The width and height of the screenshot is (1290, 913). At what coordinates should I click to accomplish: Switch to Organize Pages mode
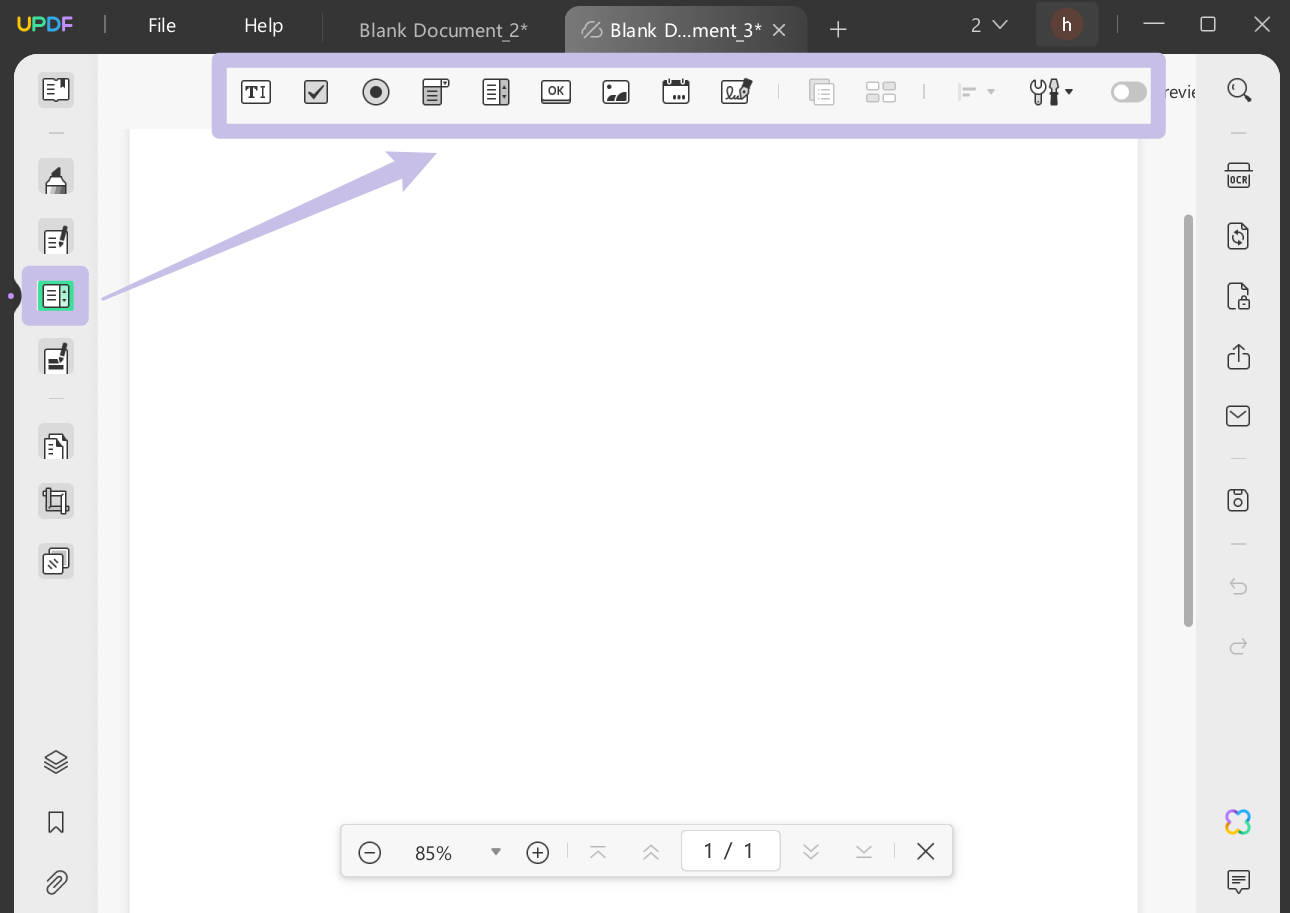(x=55, y=443)
